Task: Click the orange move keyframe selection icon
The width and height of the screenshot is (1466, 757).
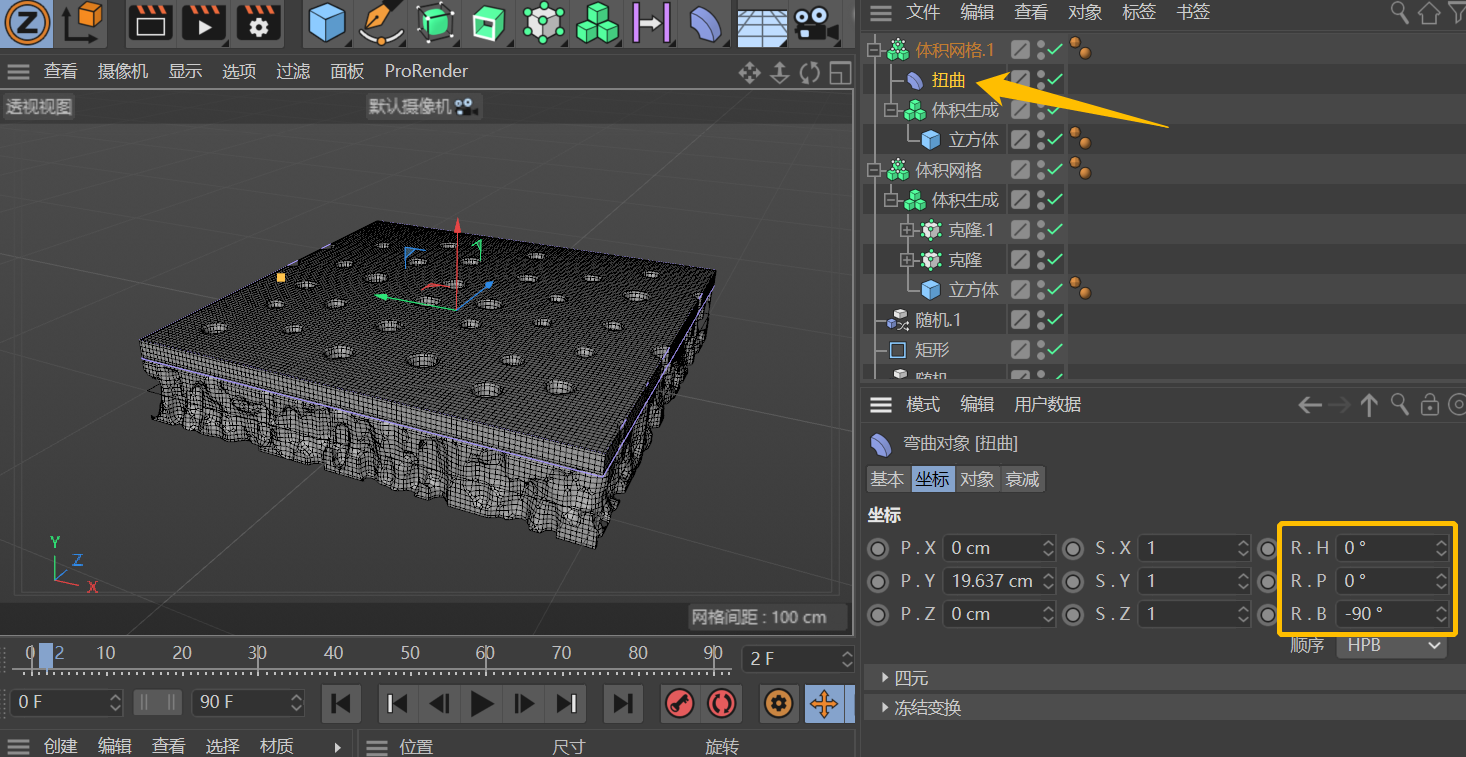Action: pos(823,704)
